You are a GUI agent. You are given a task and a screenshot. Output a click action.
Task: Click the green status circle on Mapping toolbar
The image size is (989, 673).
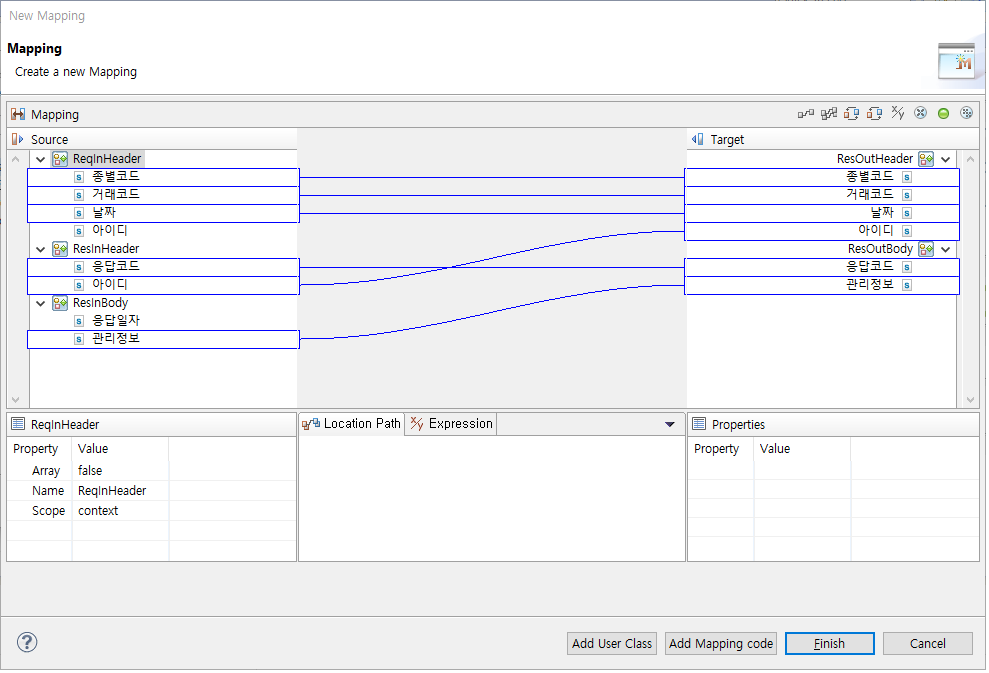click(943, 113)
